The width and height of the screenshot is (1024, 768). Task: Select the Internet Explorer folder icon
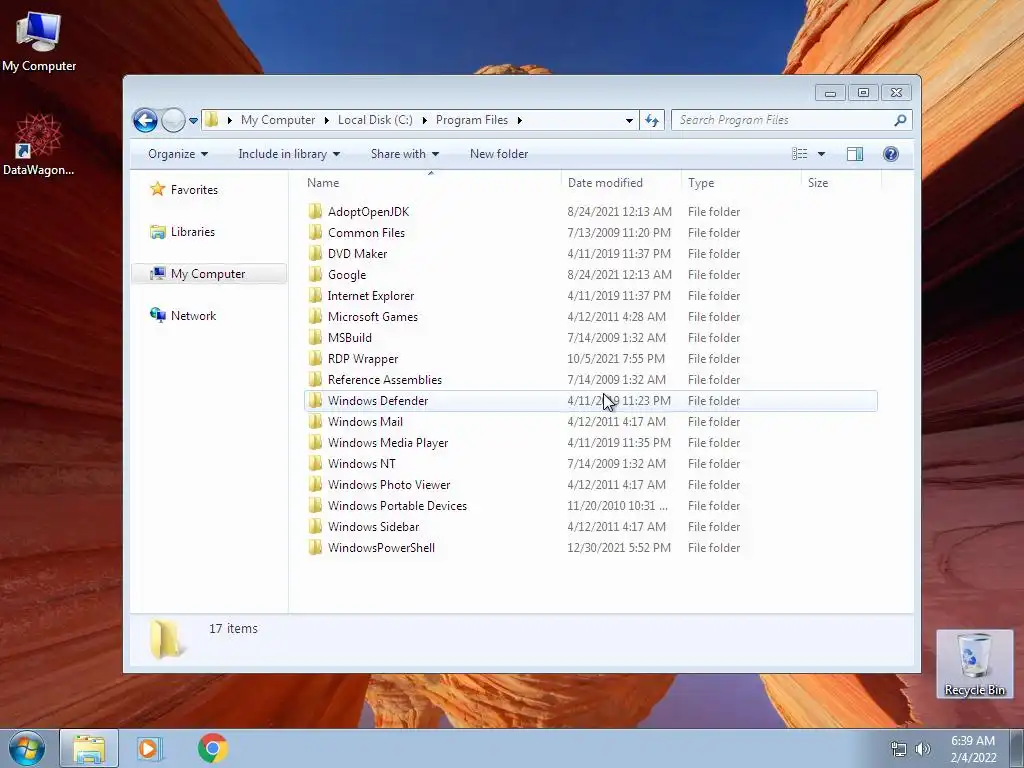[315, 295]
